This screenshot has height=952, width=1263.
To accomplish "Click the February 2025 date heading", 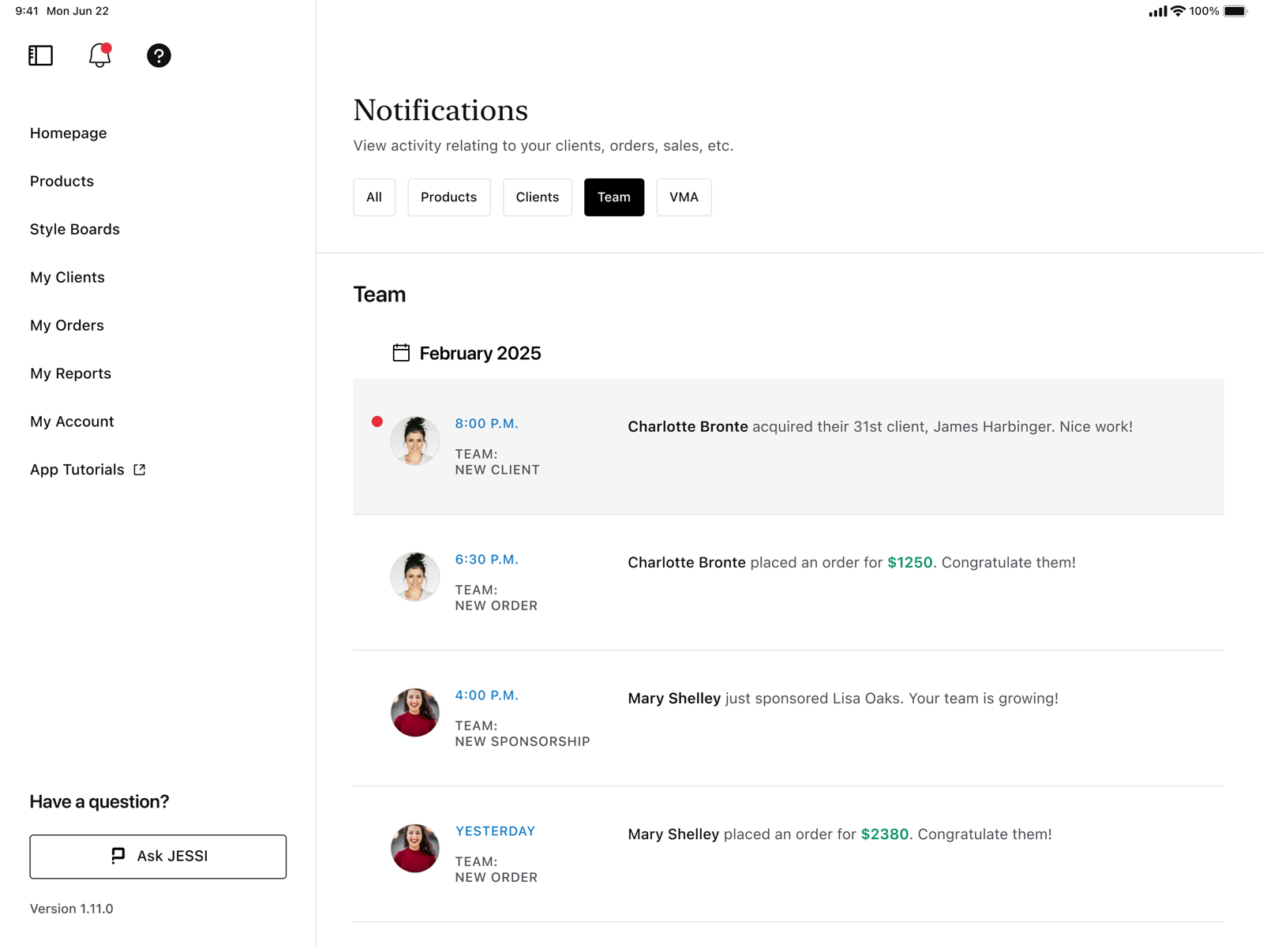I will [480, 354].
